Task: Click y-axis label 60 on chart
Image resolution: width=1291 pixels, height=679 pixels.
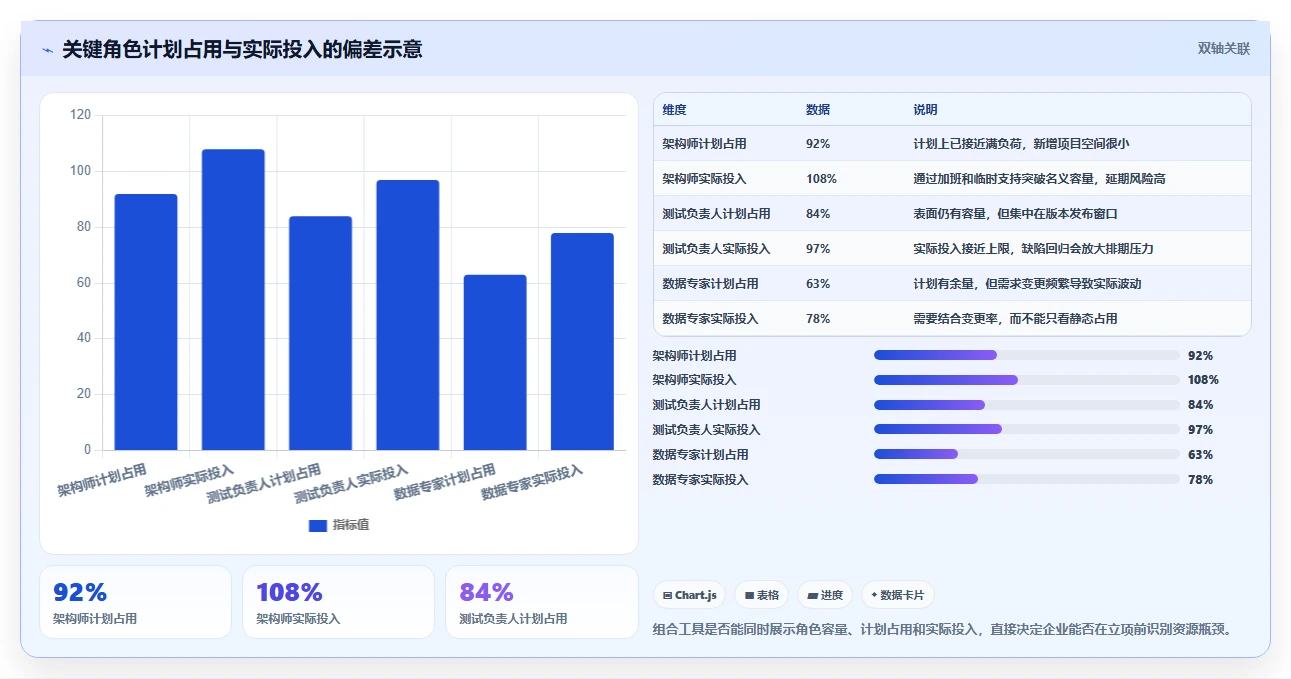Action: (x=84, y=283)
